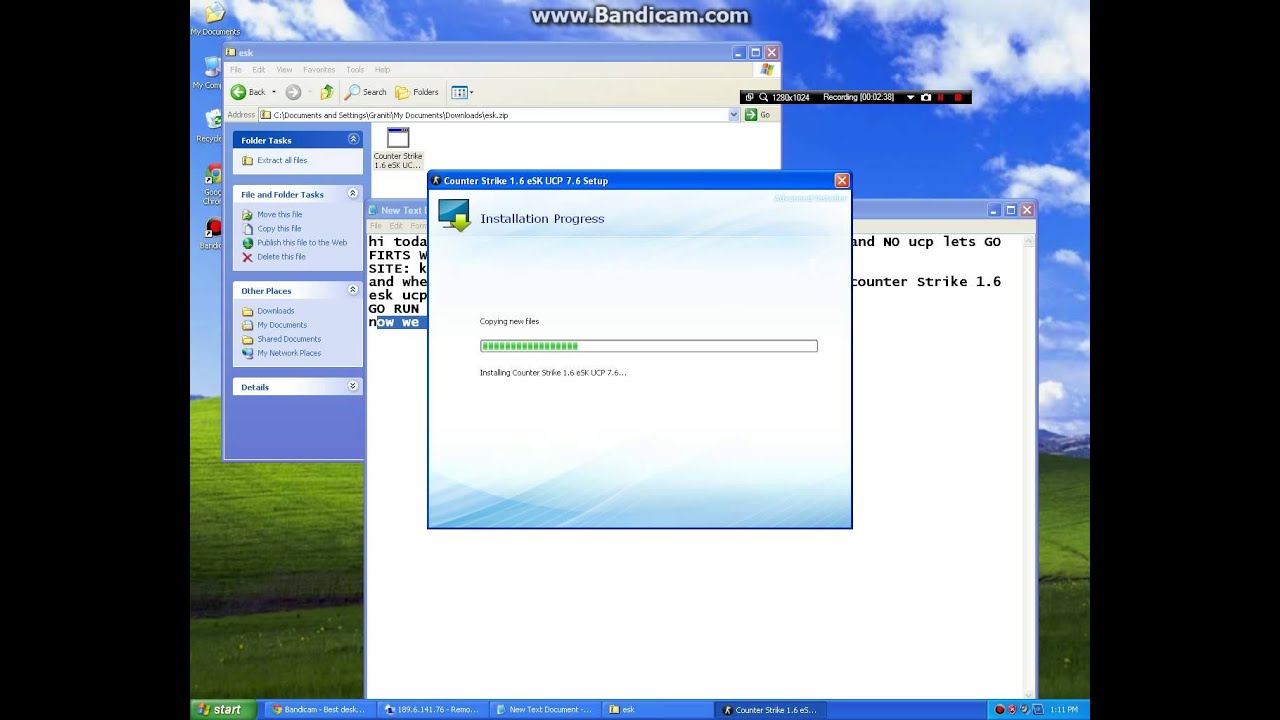Switch to Bandicam Chrome taskbar item
The height and width of the screenshot is (720, 1280).
coord(319,709)
